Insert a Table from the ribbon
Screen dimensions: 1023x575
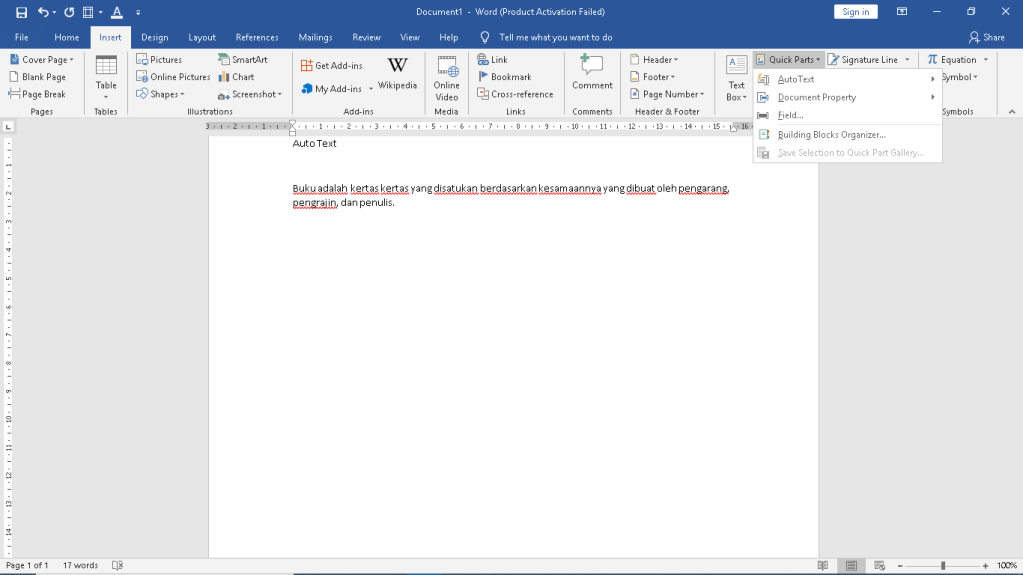(106, 76)
